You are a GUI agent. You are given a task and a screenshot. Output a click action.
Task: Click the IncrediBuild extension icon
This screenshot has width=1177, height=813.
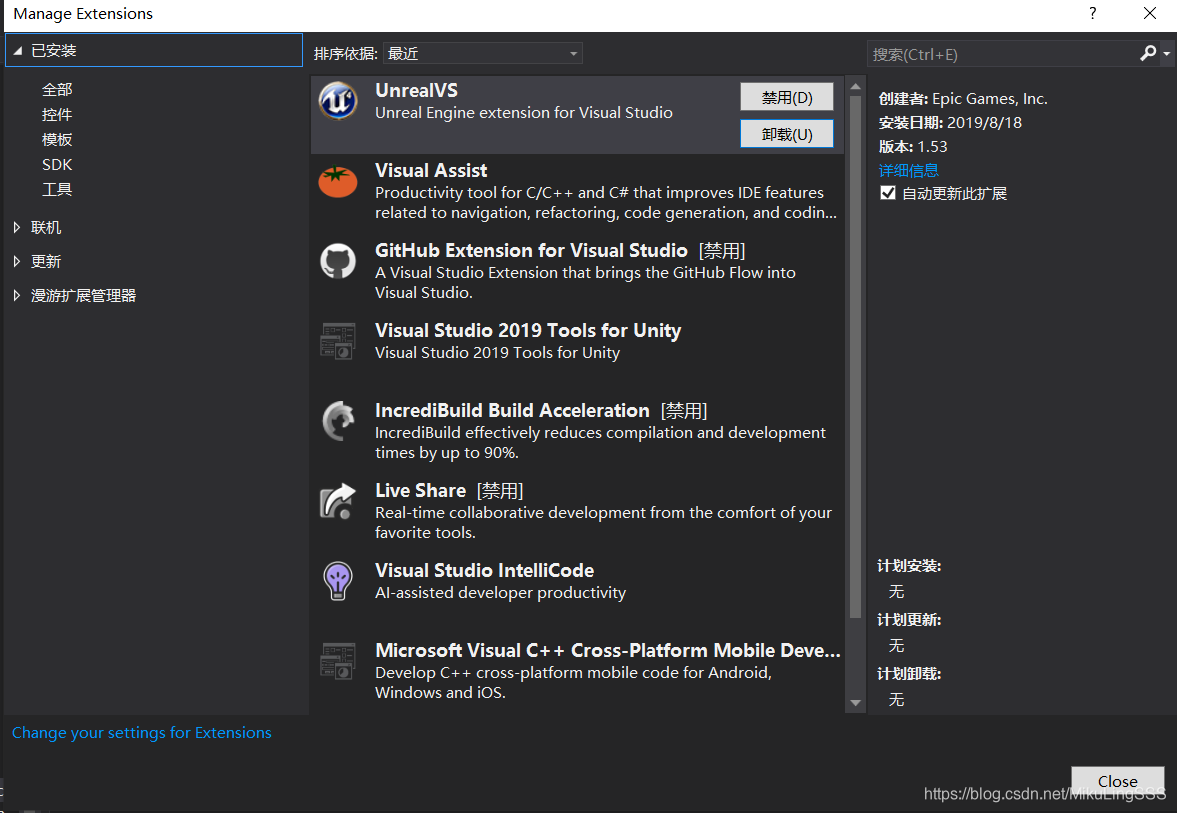[x=338, y=421]
